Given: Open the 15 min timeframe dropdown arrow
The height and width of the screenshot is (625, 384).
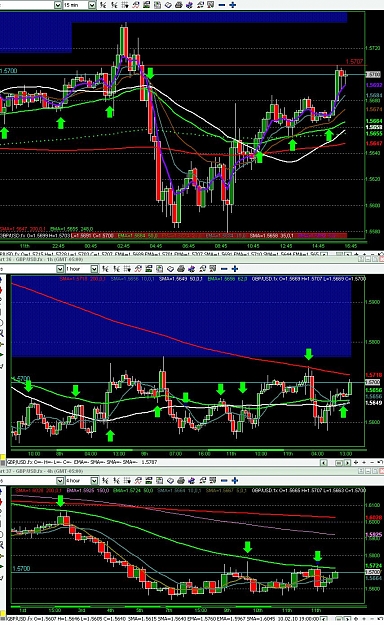Looking at the screenshot, I should pos(92,5).
